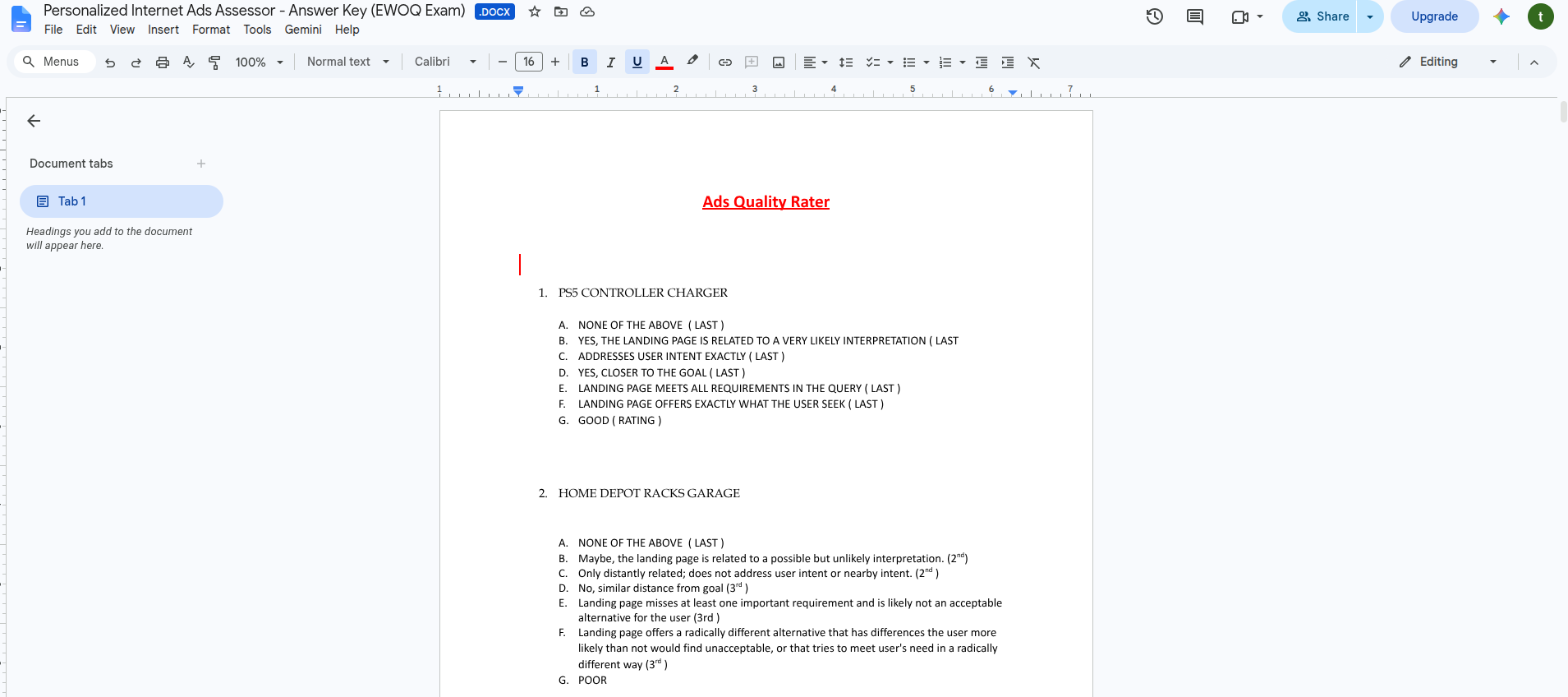1568x697 pixels.
Task: Open Calibri font dropdown
Action: click(x=446, y=62)
